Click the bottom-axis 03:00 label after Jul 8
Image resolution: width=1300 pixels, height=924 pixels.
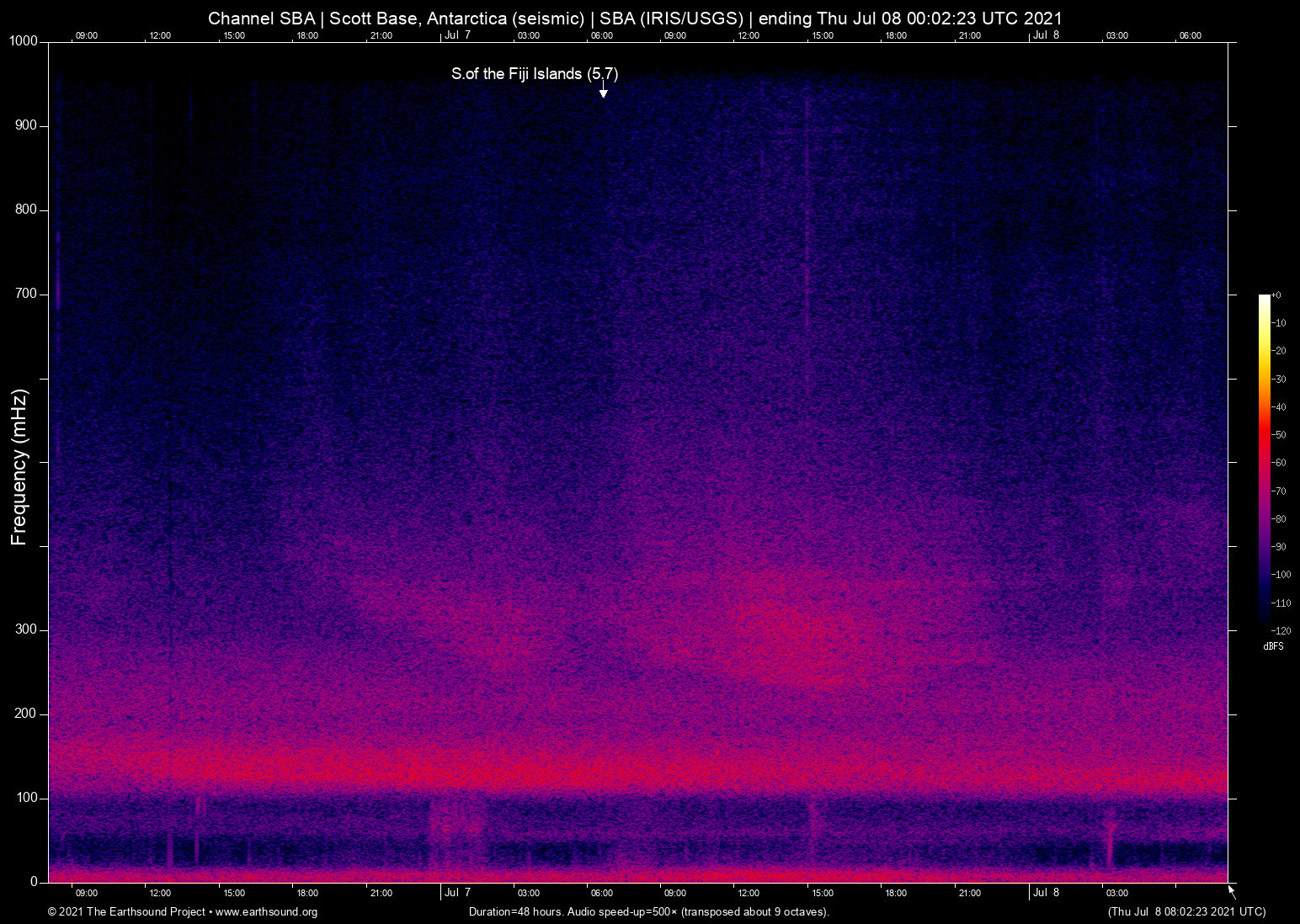(1117, 893)
